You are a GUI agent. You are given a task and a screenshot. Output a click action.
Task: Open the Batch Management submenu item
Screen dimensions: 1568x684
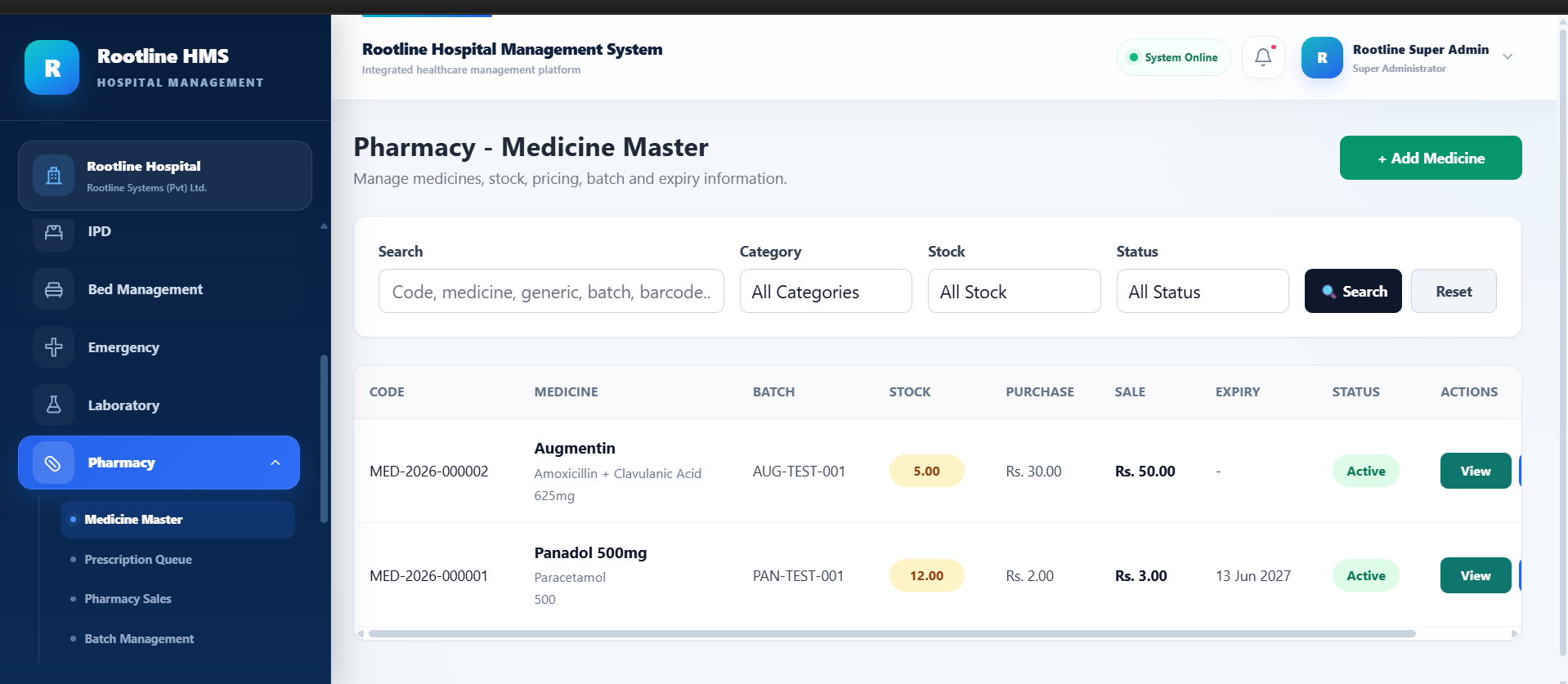click(139, 639)
